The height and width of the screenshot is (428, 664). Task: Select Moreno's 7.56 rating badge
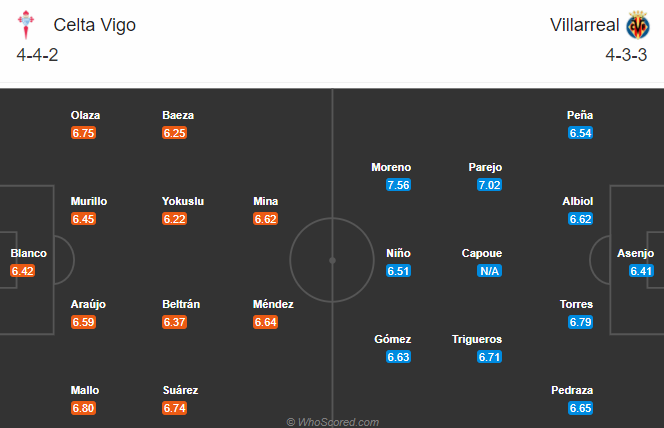pyautogui.click(x=399, y=185)
